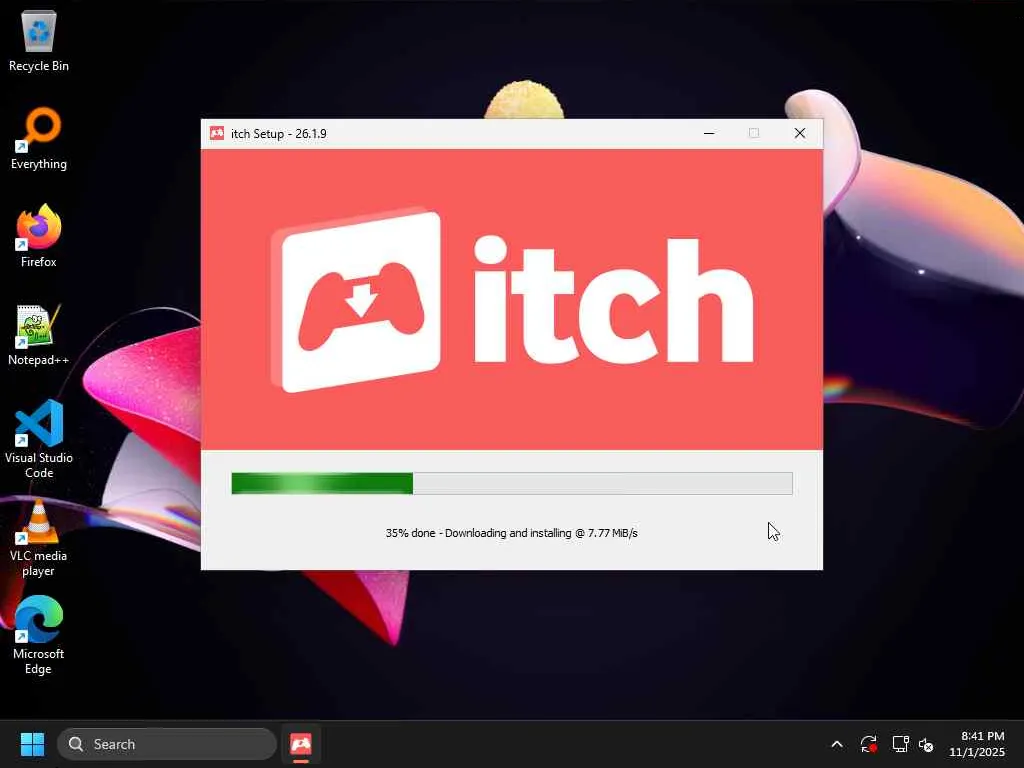Select the Microsoft Edge desktop shortcut
The height and width of the screenshot is (768, 1024).
(x=39, y=635)
